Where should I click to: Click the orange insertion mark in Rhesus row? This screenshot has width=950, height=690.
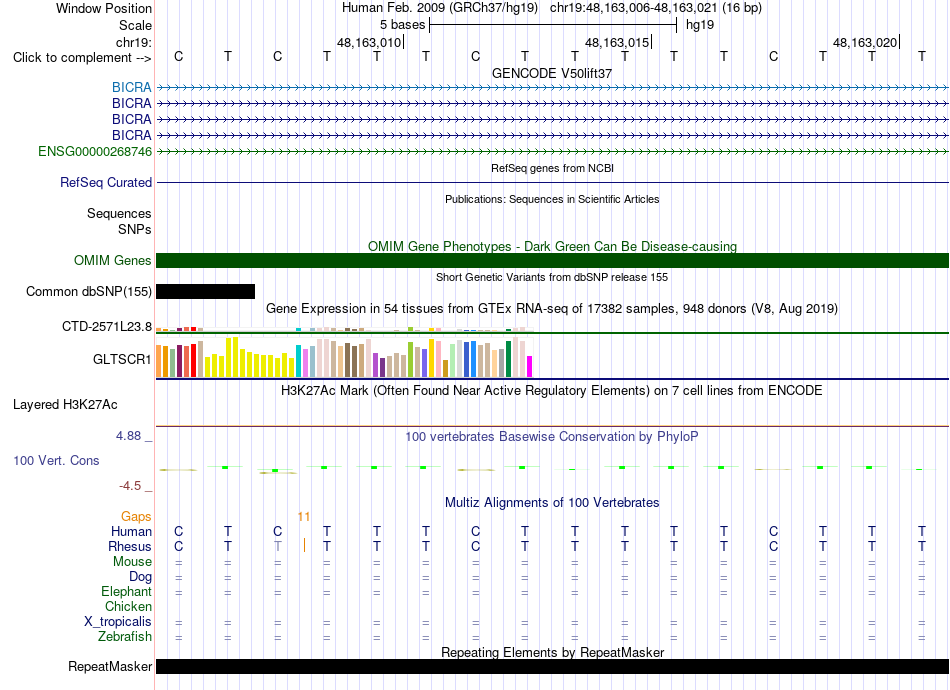tap(304, 546)
